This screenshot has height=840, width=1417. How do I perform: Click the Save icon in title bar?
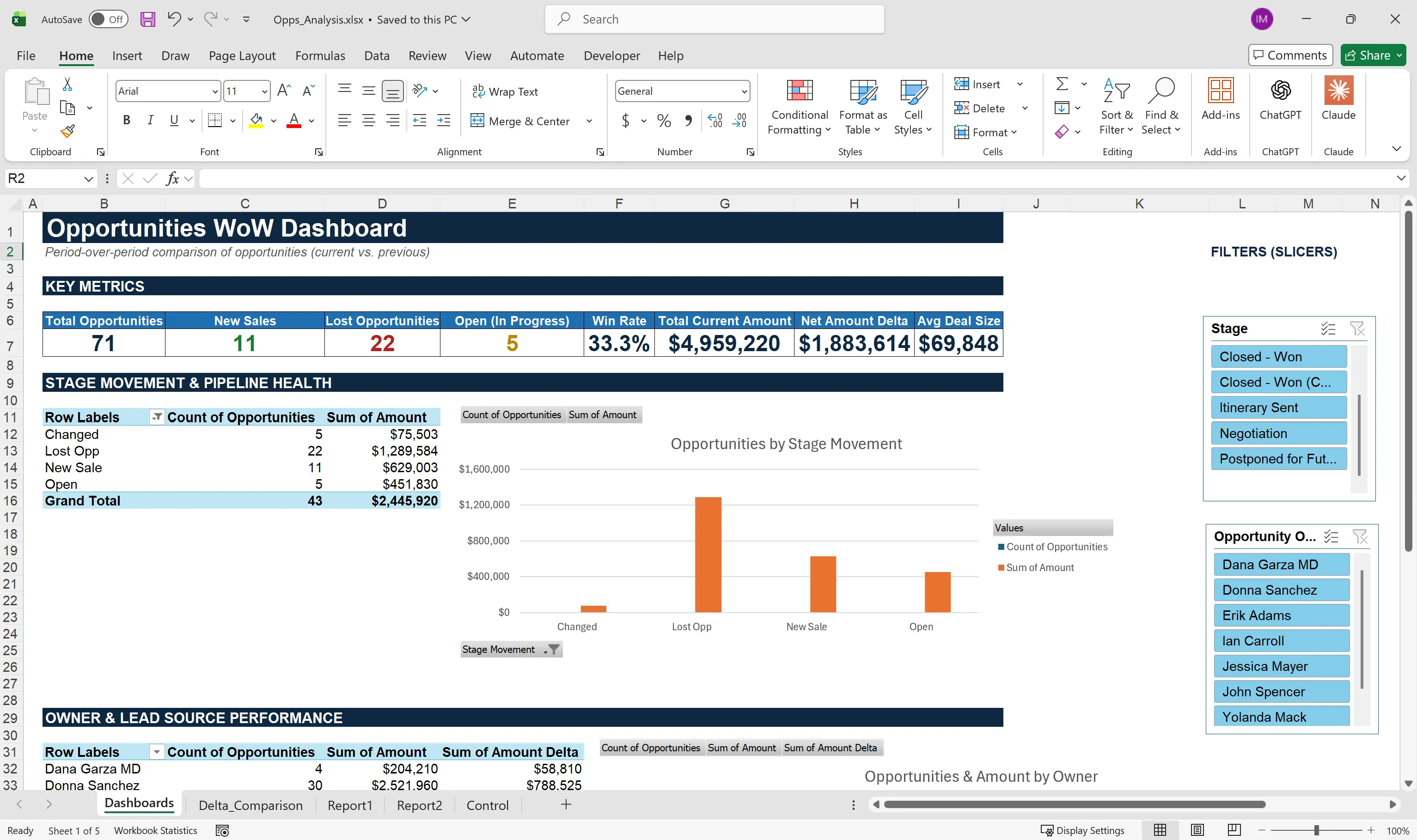pos(148,19)
